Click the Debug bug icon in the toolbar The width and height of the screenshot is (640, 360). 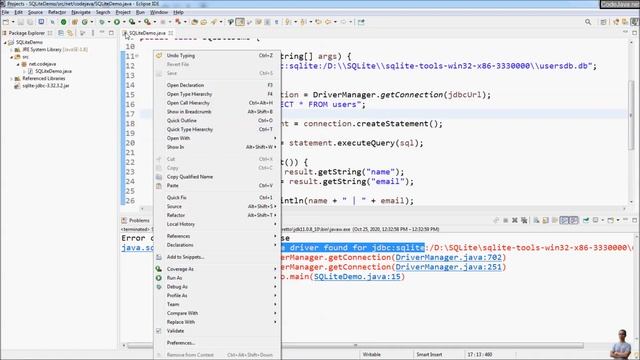pos(102,22)
